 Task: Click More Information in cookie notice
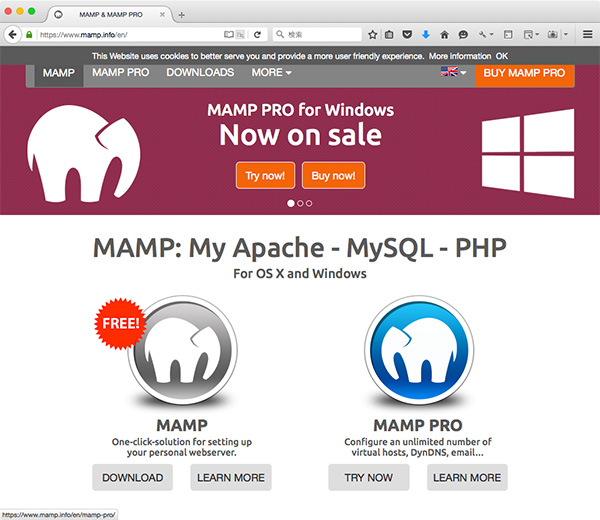point(460,56)
